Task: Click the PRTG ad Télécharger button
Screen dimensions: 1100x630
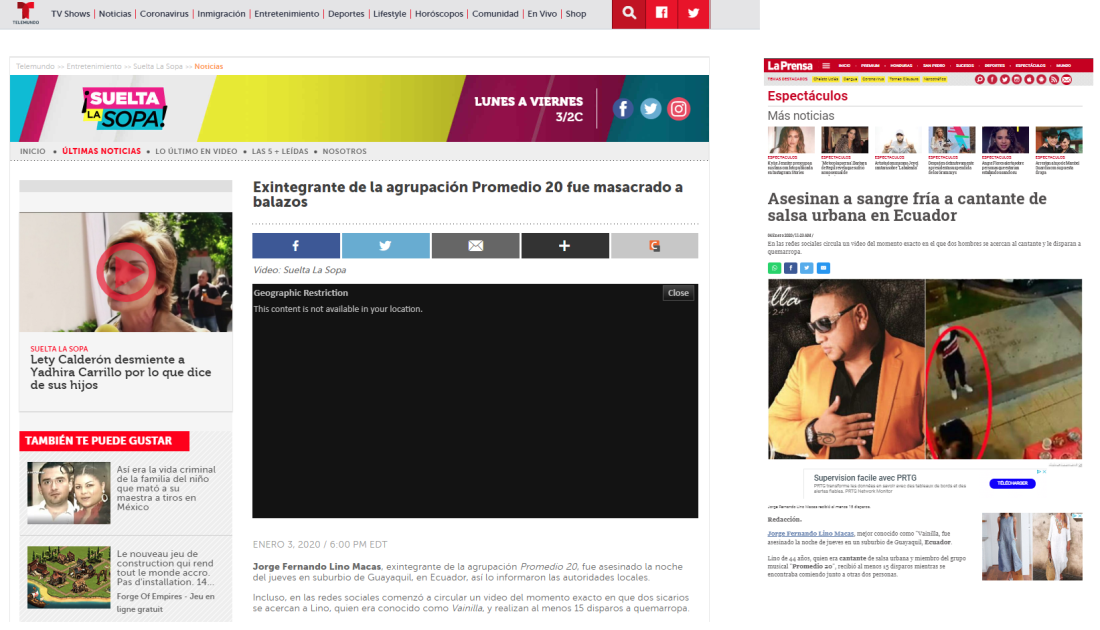Action: [1012, 483]
